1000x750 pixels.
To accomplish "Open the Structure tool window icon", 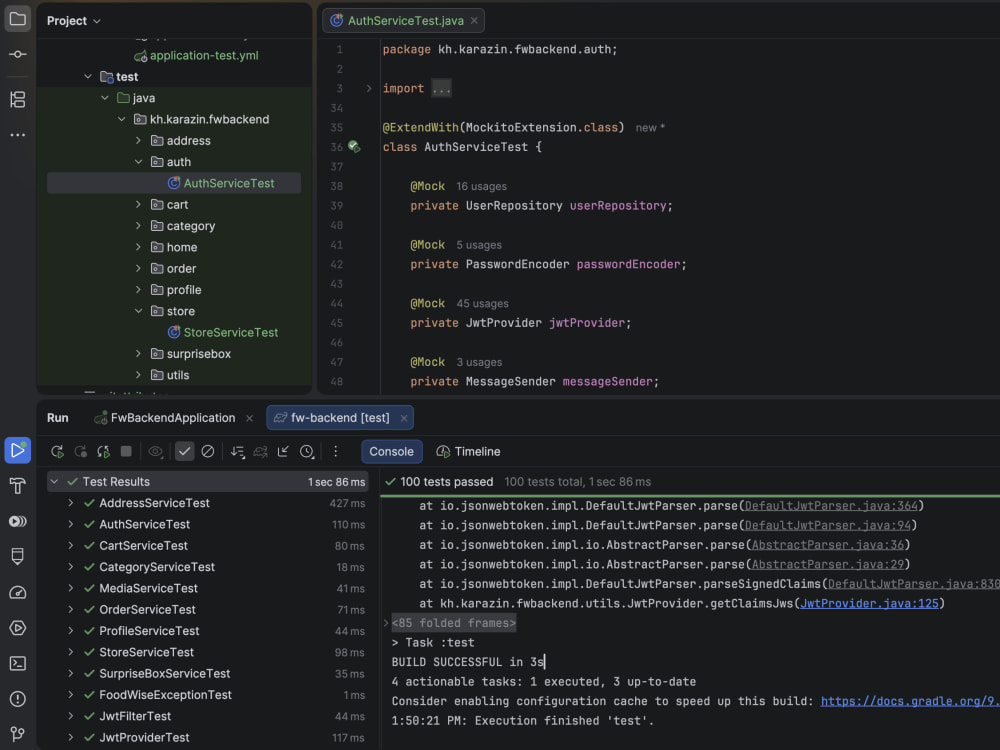I will click(17, 99).
